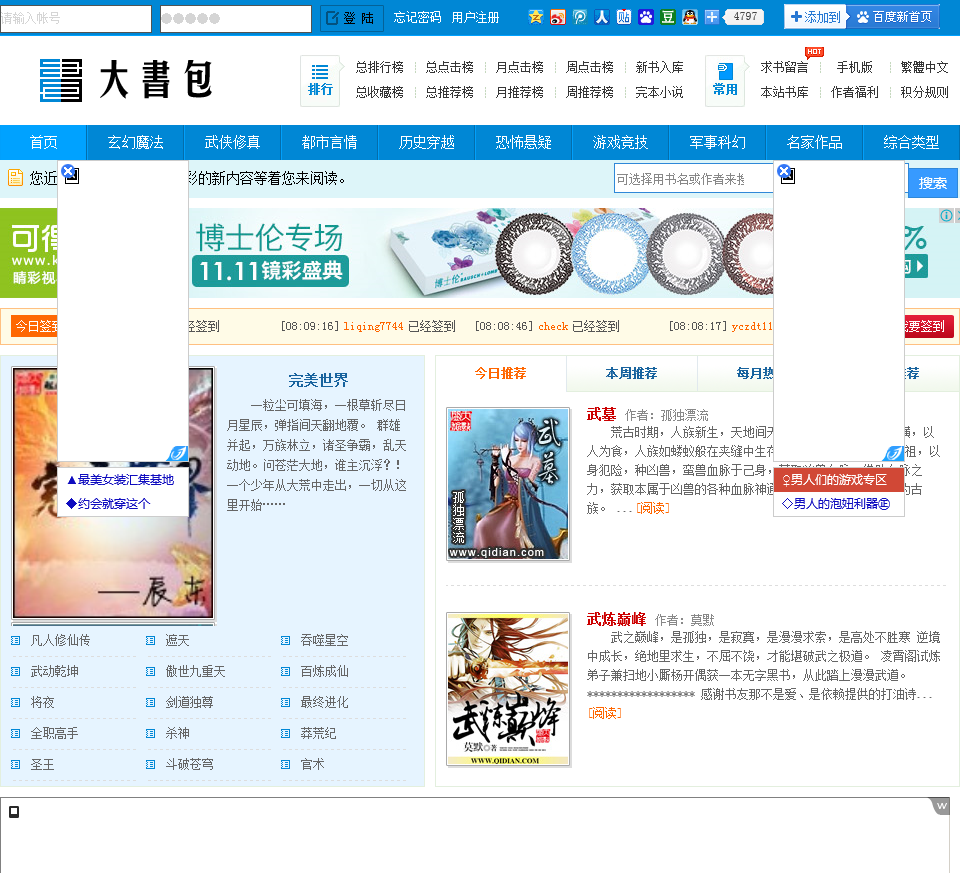
Task: Share to QZone star icon
Action: click(536, 17)
